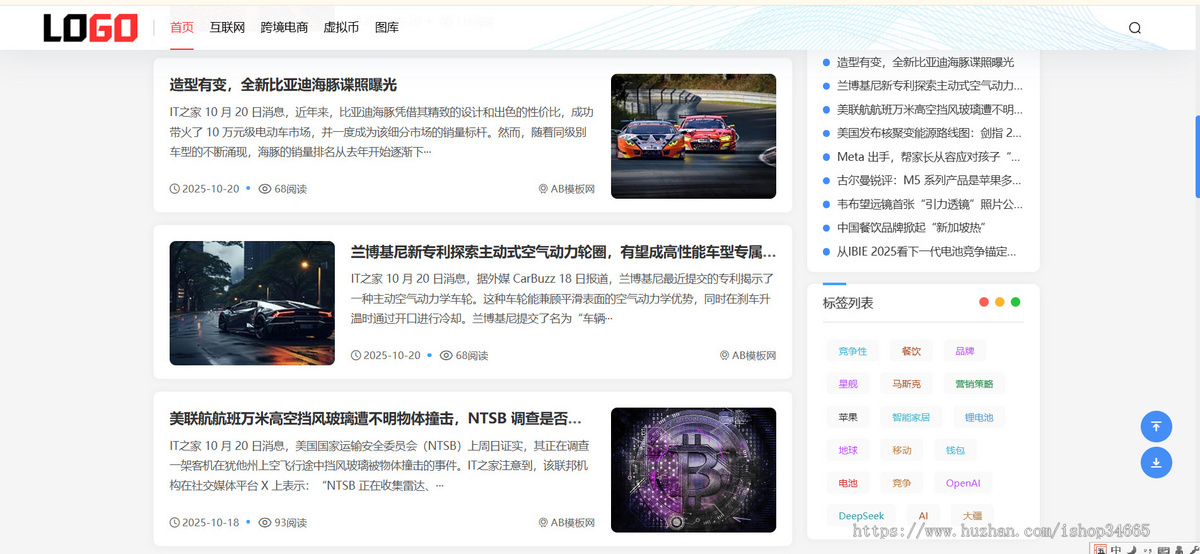Select the OpenAI tag

point(963,483)
